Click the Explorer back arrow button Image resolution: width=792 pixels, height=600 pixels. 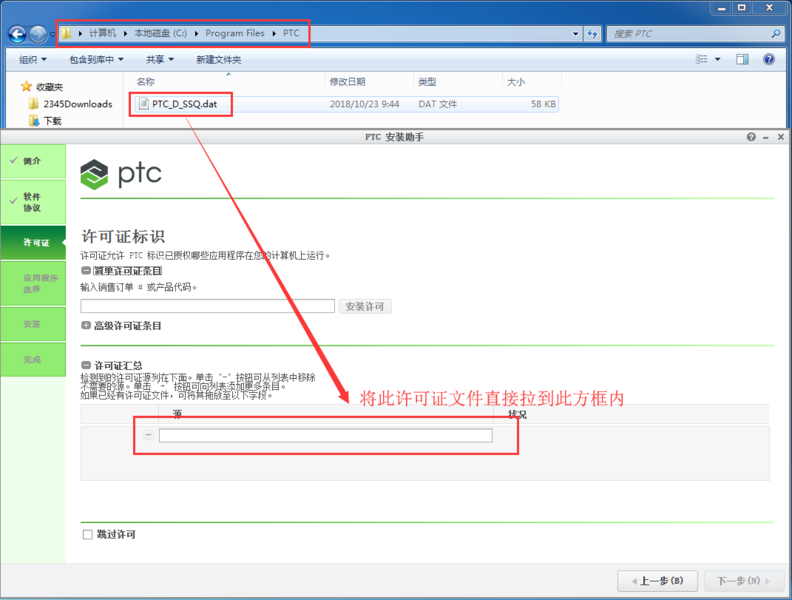(x=18, y=34)
